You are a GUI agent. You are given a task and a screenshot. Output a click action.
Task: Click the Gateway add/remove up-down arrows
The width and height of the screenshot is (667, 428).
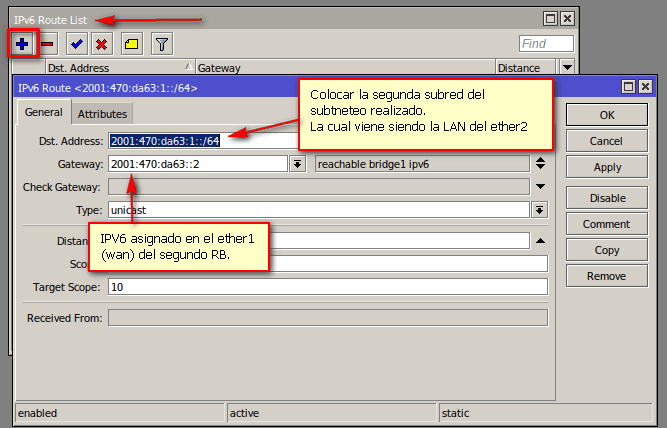(x=540, y=164)
